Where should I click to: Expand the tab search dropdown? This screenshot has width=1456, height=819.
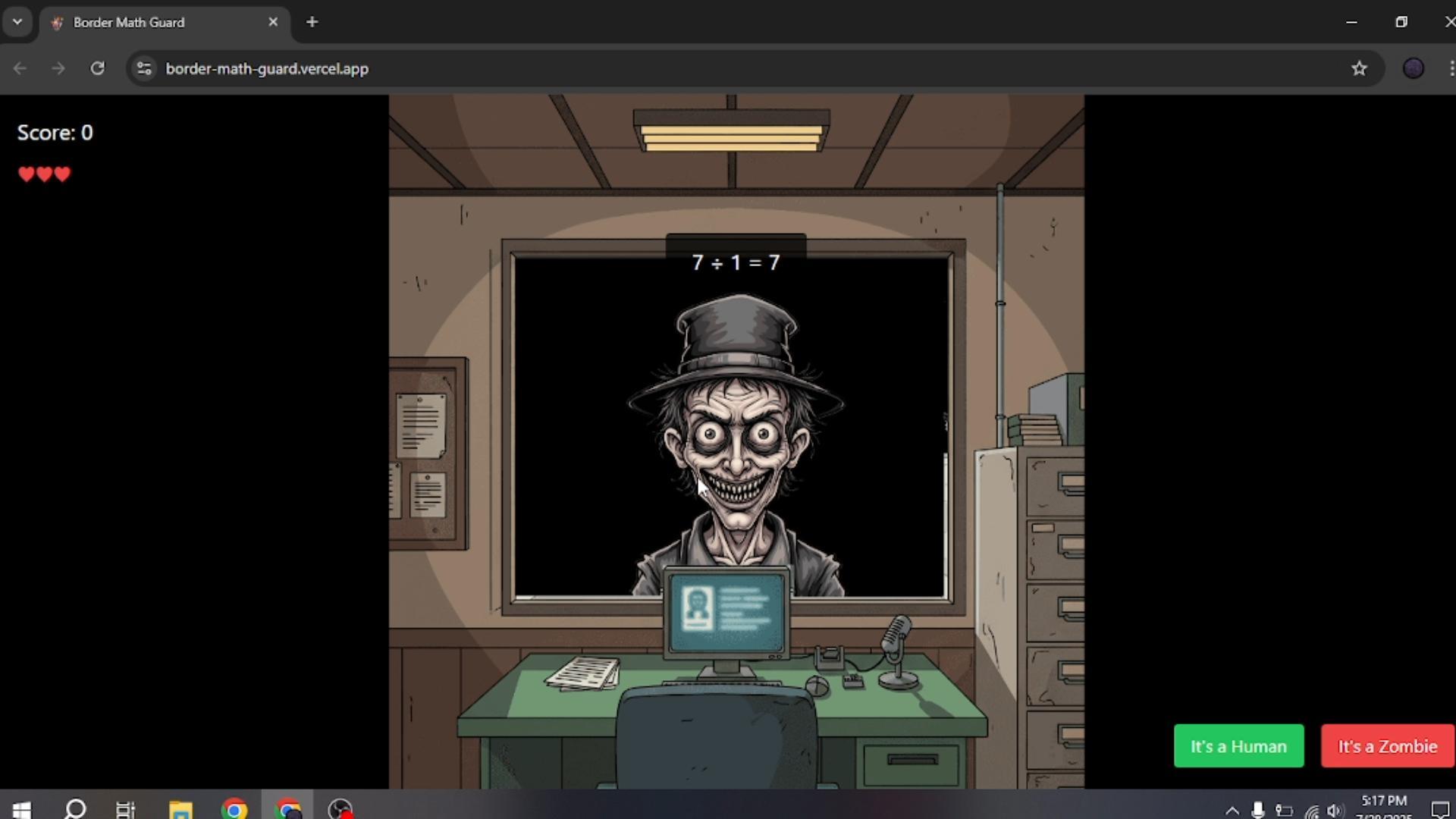click(x=17, y=22)
